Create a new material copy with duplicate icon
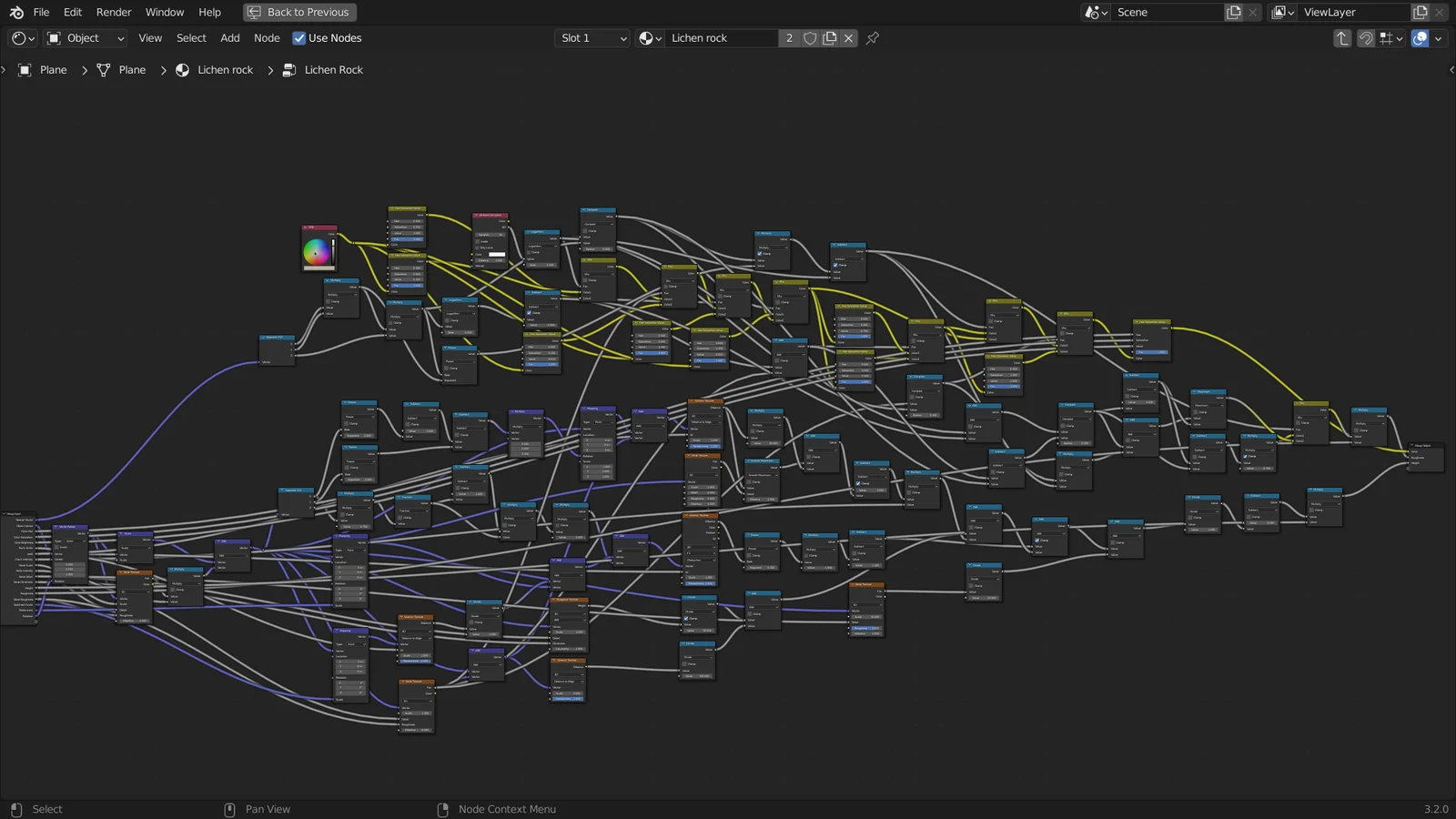Viewport: 1456px width, 819px height. (x=829, y=37)
